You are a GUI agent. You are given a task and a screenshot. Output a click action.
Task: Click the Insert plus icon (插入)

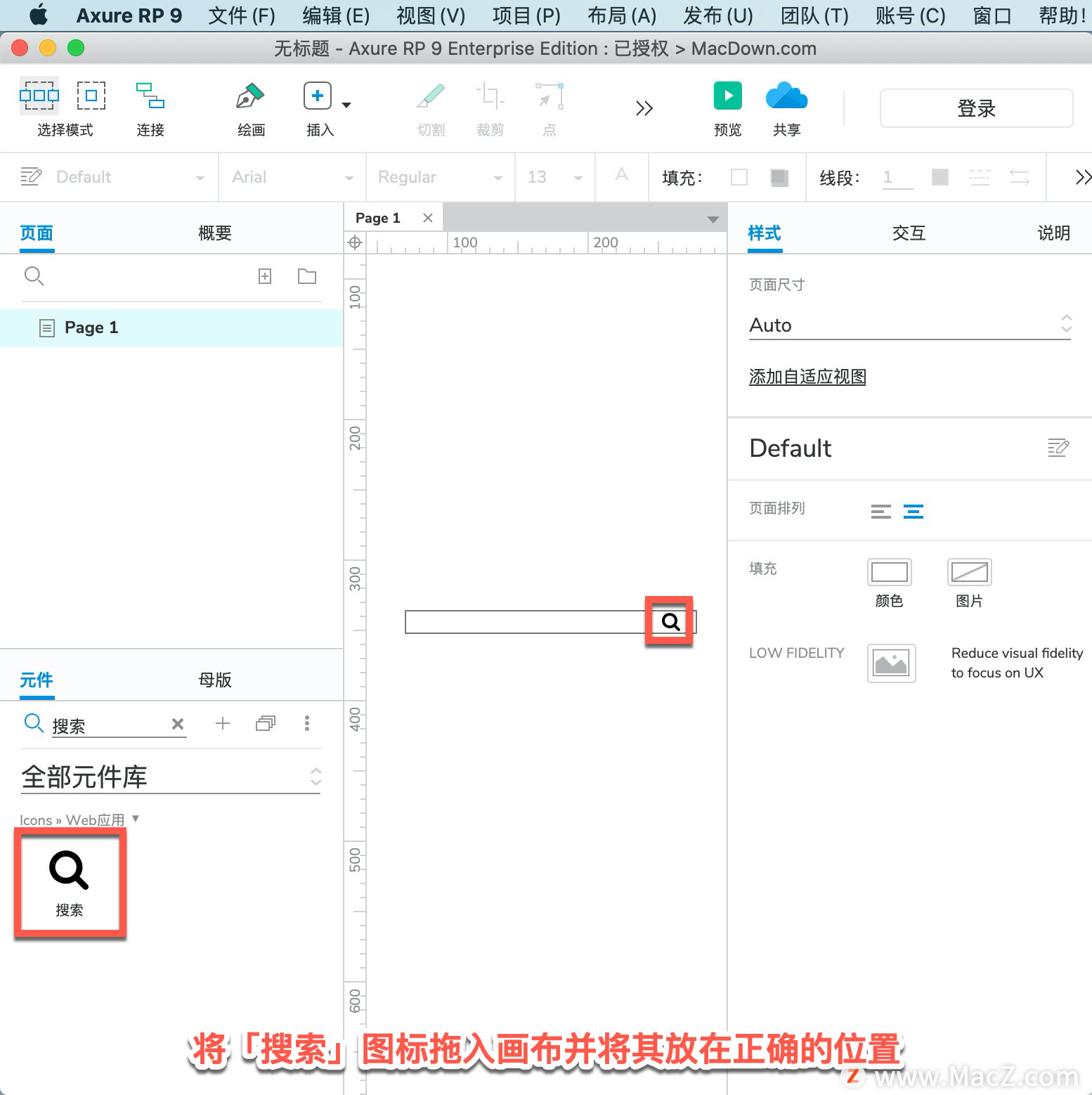click(318, 96)
